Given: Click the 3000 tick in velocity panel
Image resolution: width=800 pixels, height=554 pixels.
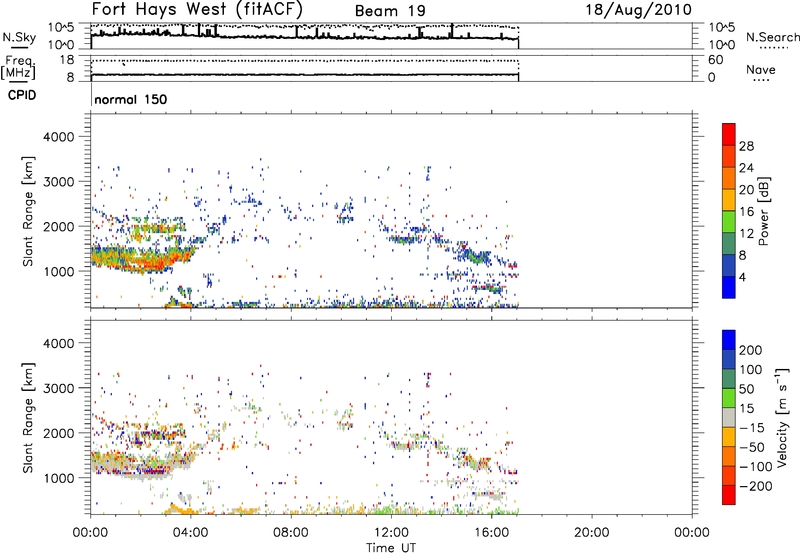Looking at the screenshot, I should click(58, 388).
